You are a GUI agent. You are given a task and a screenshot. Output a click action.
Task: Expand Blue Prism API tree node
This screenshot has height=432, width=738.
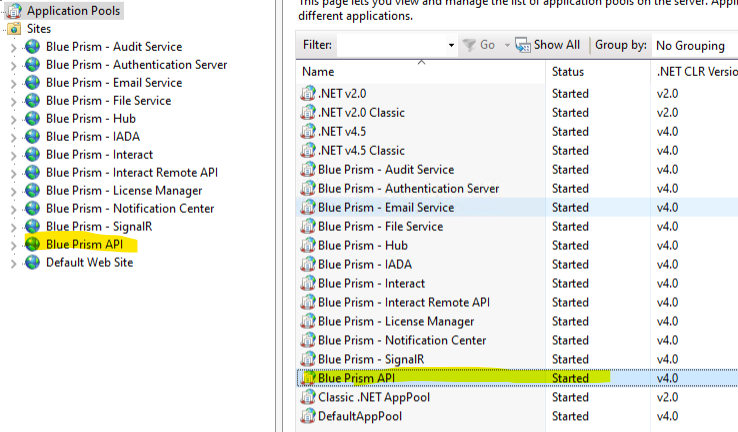14,245
